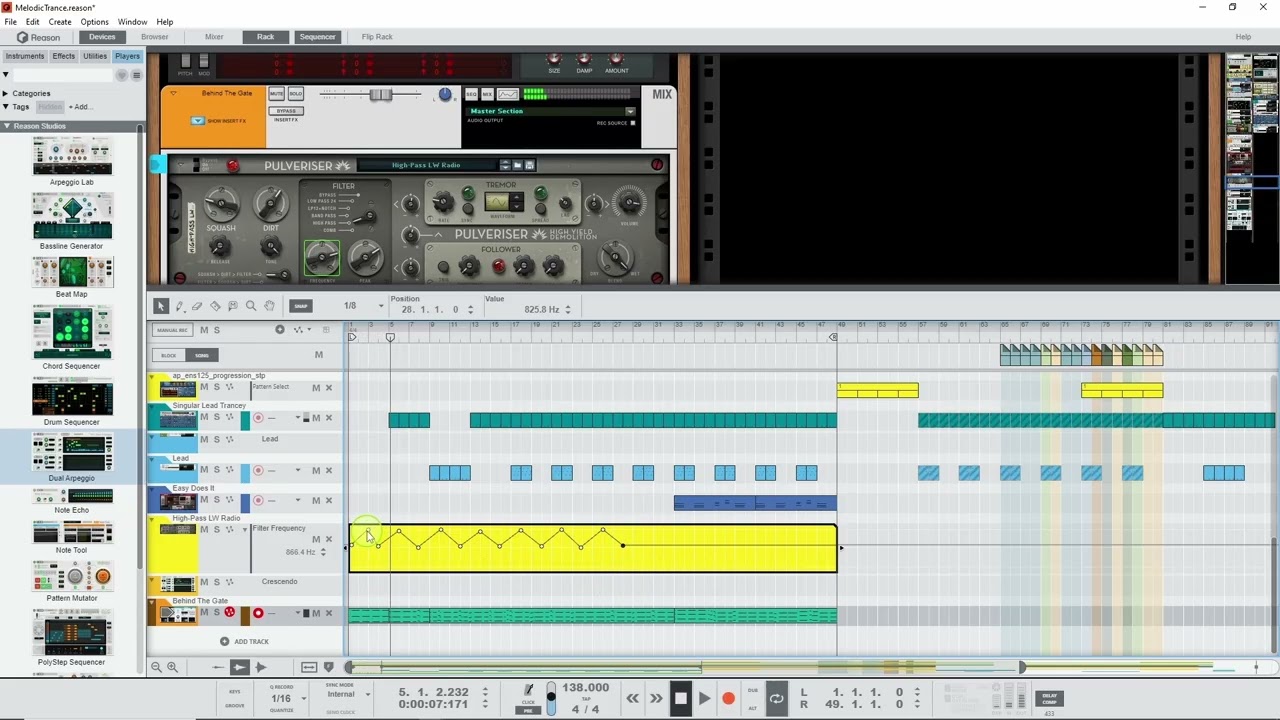Select the Razor tool

(215, 306)
